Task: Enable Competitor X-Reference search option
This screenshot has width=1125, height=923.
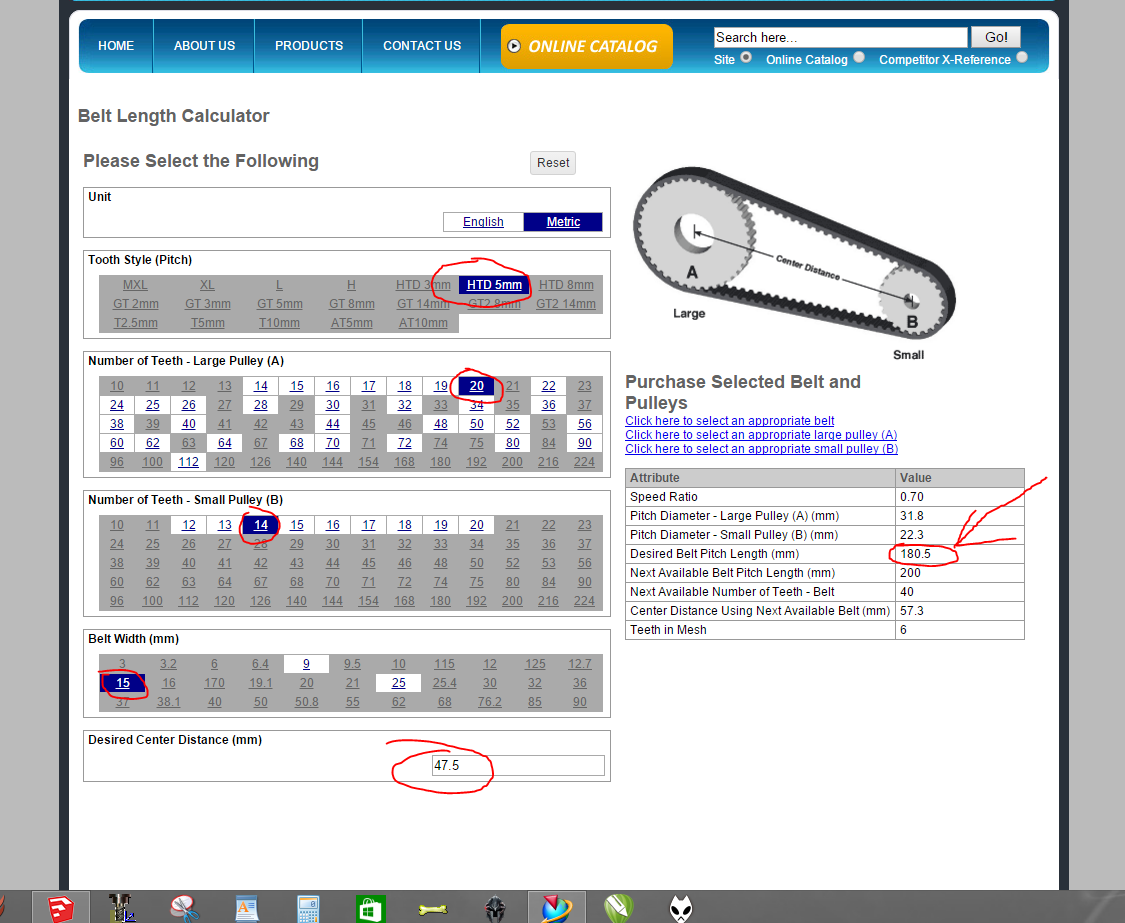Action: coord(1021,58)
